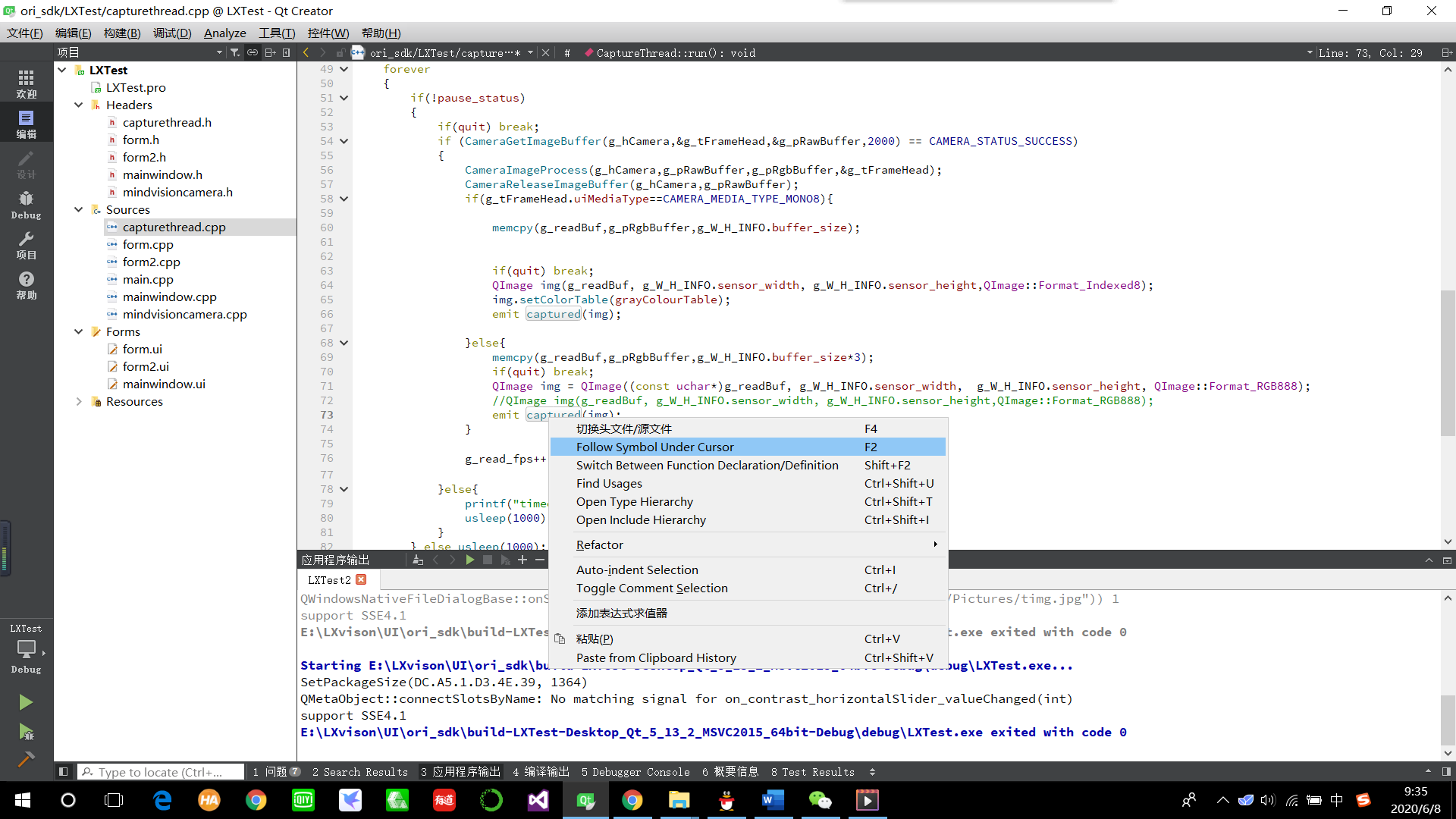Select Find Usages from context menu
This screenshot has height=819, width=1456.
pyautogui.click(x=609, y=483)
